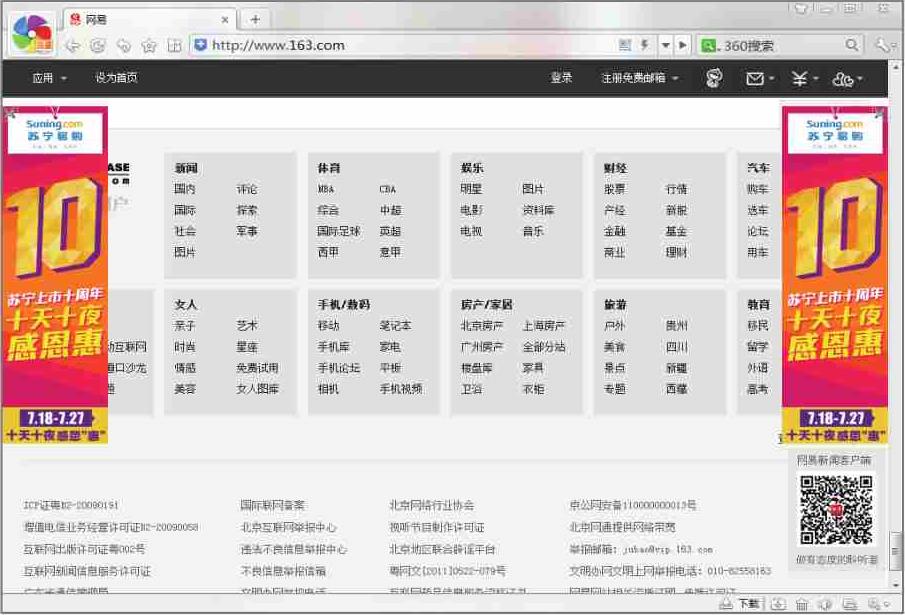Viewport: 905px width, 615px height.
Task: Open the 手机视频 link
Action: pyautogui.click(x=401, y=389)
